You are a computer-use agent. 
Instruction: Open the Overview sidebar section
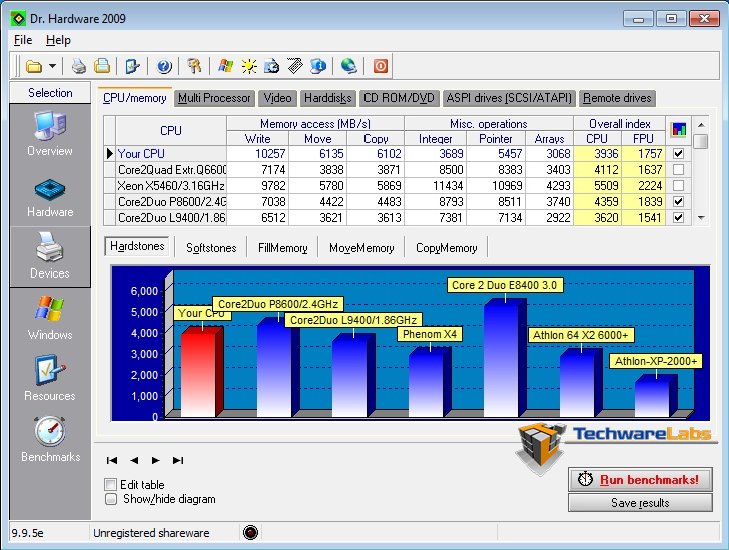click(x=50, y=133)
